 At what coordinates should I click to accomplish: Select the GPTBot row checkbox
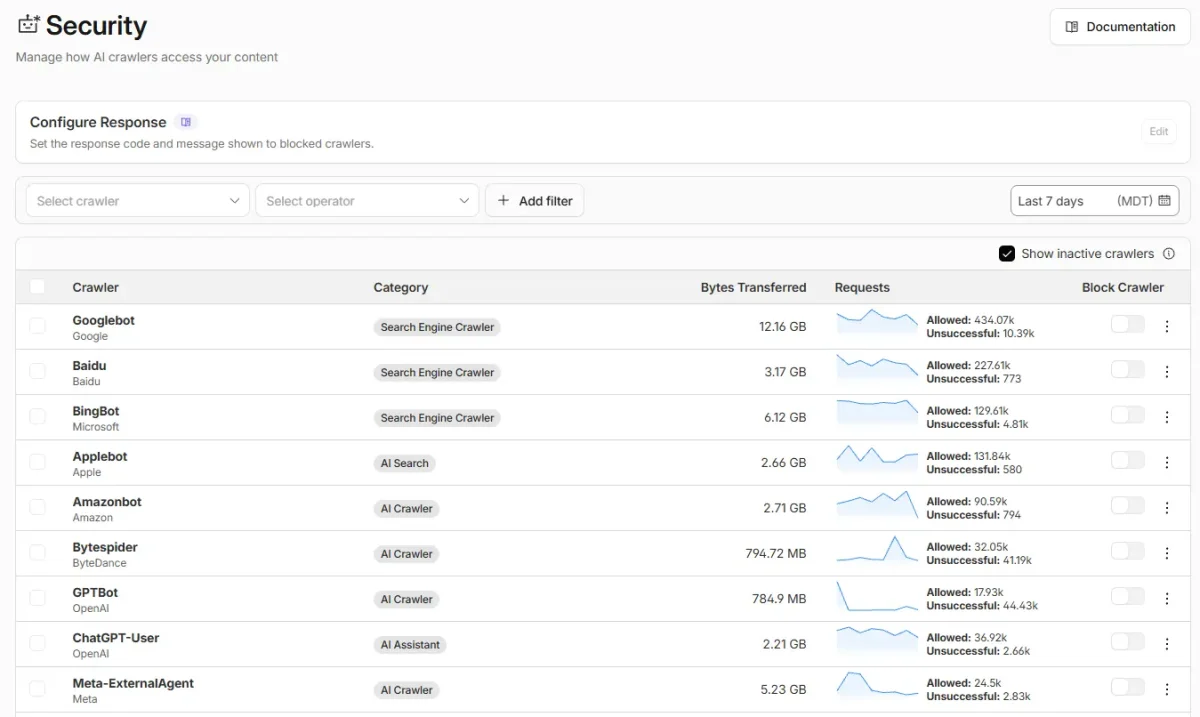click(37, 598)
